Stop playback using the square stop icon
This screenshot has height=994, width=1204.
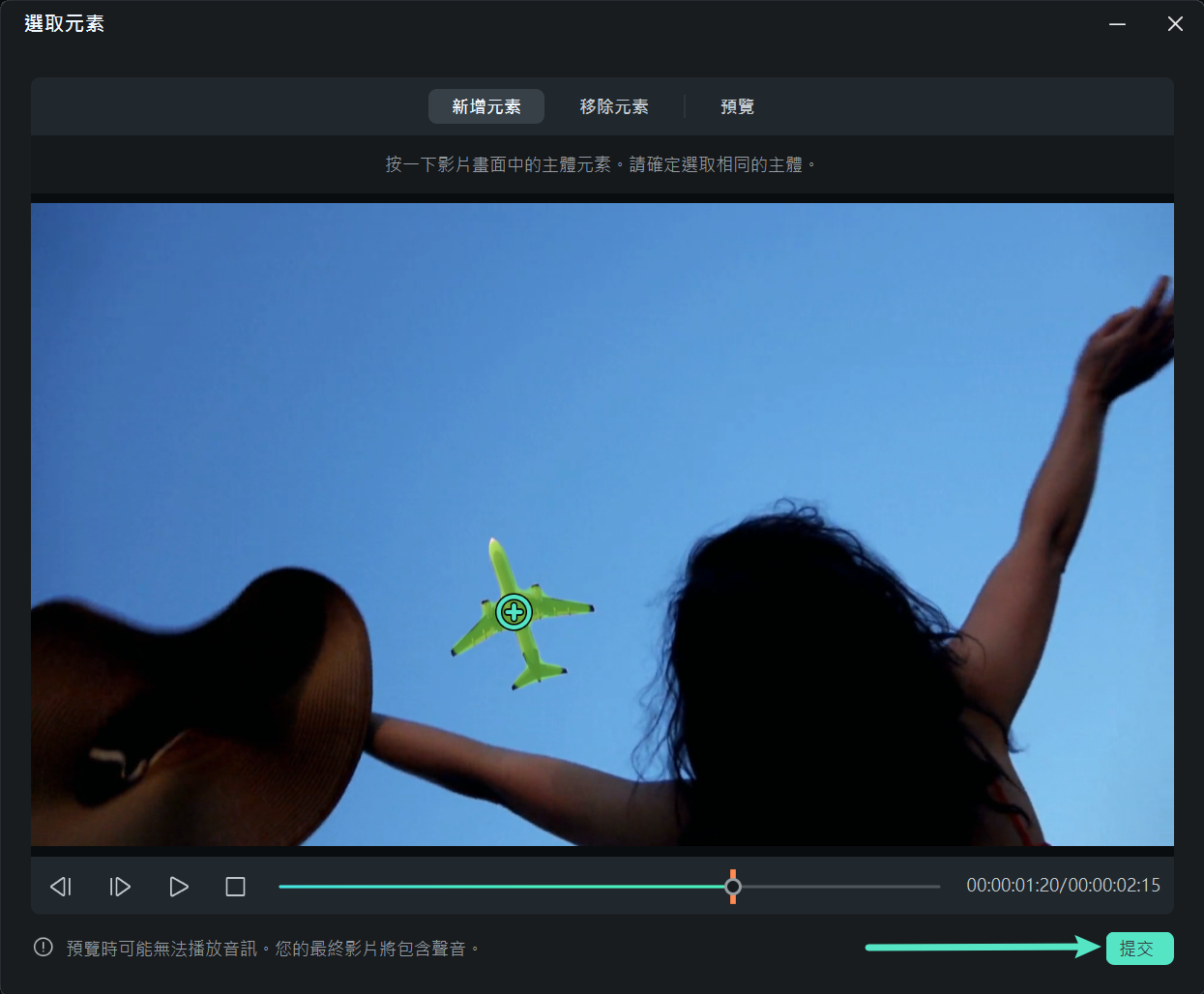(234, 886)
